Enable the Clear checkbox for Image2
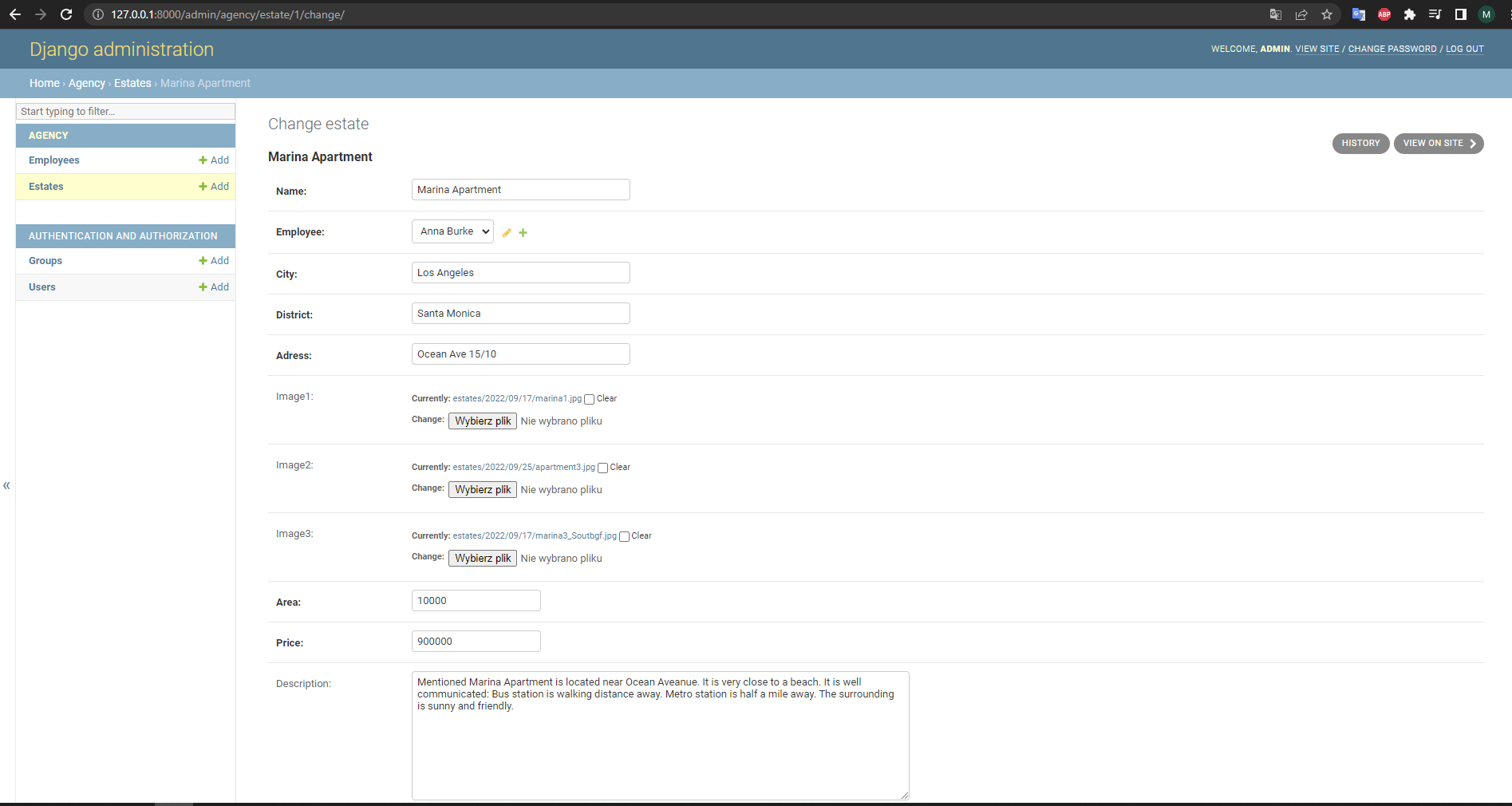This screenshot has height=806, width=1512. (x=602, y=468)
